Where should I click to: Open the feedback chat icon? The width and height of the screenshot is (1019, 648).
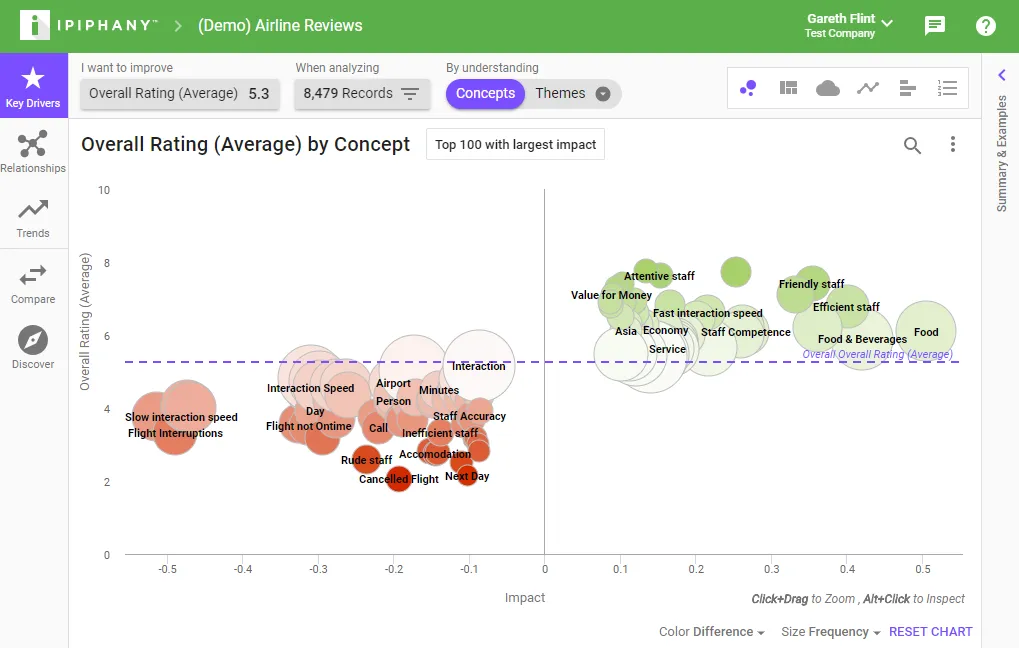(935, 26)
